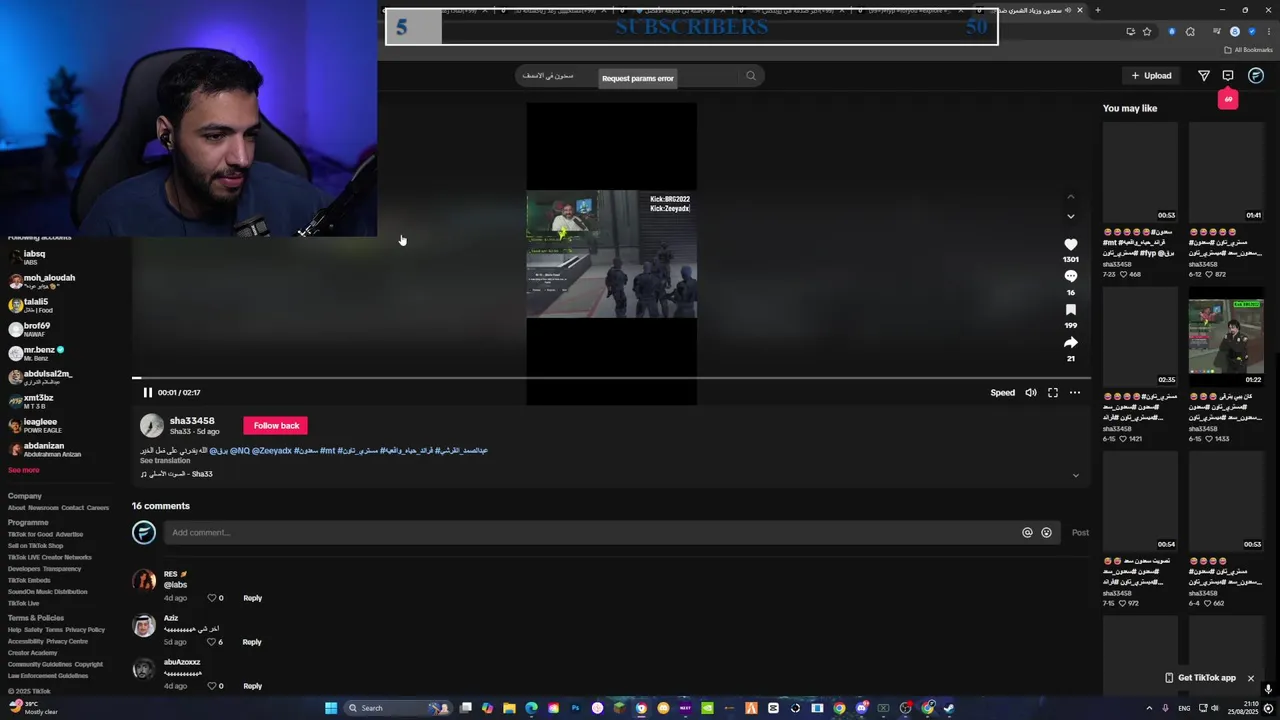Seek on the video progress bar

coord(611,378)
